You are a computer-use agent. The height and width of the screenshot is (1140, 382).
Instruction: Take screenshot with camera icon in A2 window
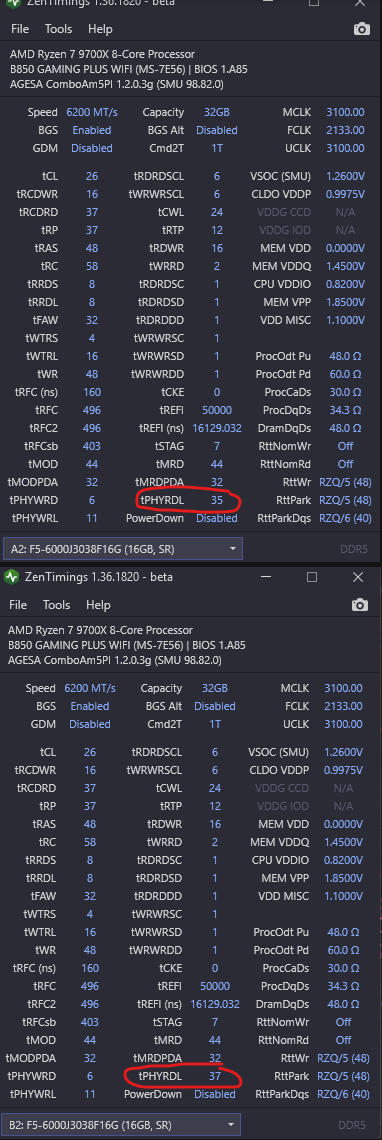[x=361, y=29]
